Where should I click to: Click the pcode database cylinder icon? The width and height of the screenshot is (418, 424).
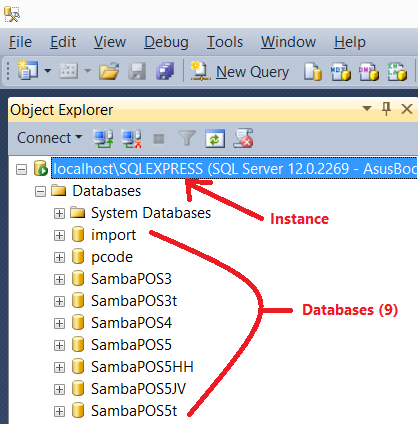(x=78, y=256)
